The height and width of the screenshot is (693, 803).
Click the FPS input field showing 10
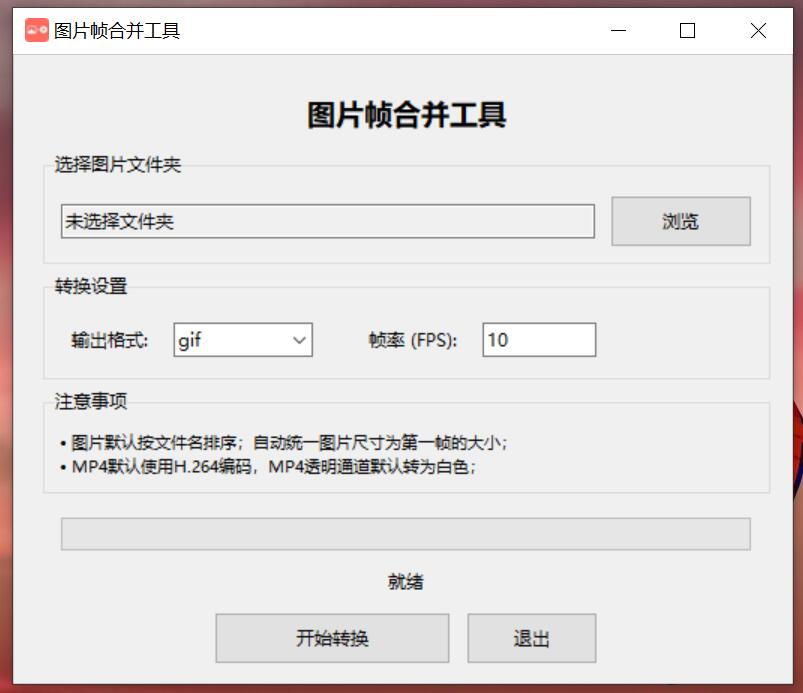coord(538,340)
